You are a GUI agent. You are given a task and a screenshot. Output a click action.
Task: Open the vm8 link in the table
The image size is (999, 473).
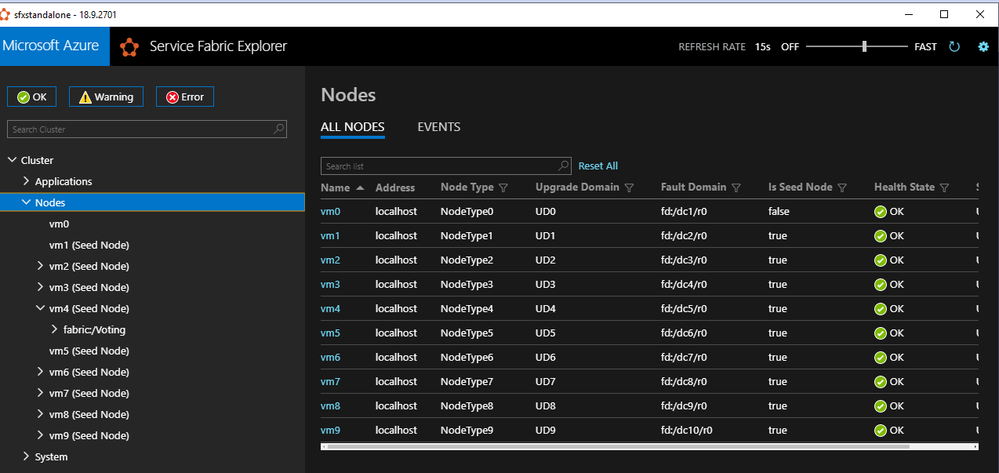pyautogui.click(x=330, y=406)
